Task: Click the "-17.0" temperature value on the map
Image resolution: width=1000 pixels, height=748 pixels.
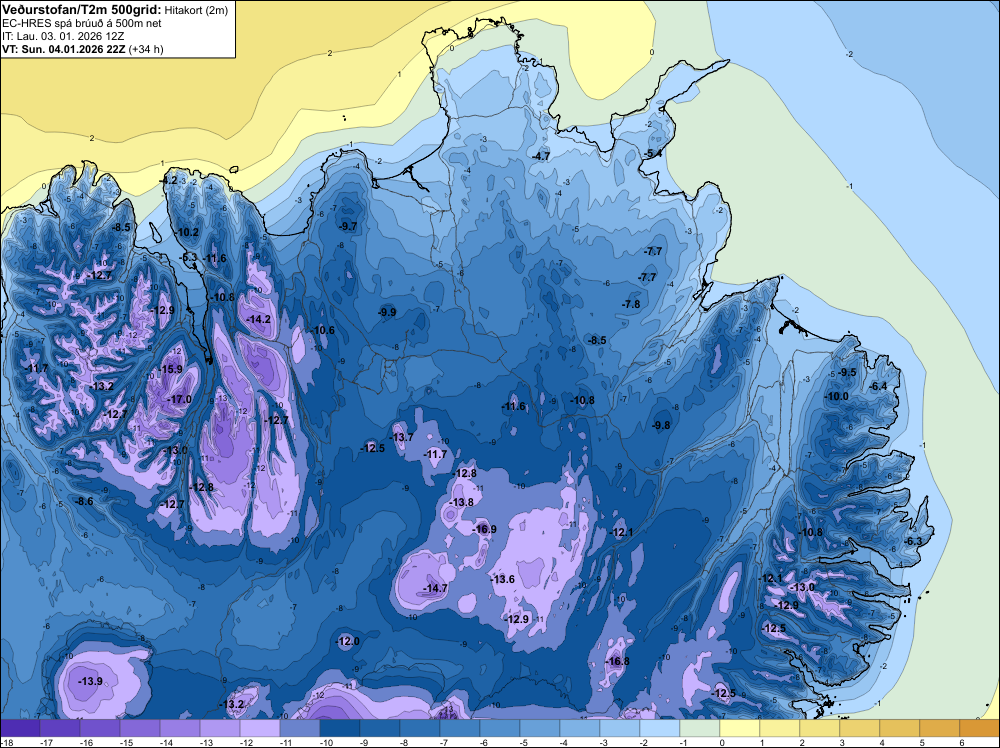Action: click(179, 399)
